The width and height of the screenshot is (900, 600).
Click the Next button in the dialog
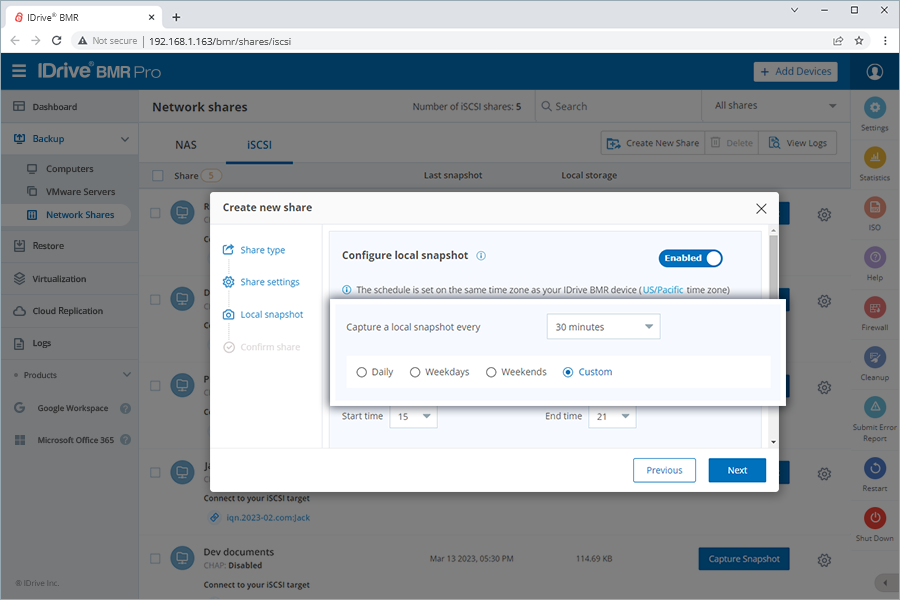[737, 470]
